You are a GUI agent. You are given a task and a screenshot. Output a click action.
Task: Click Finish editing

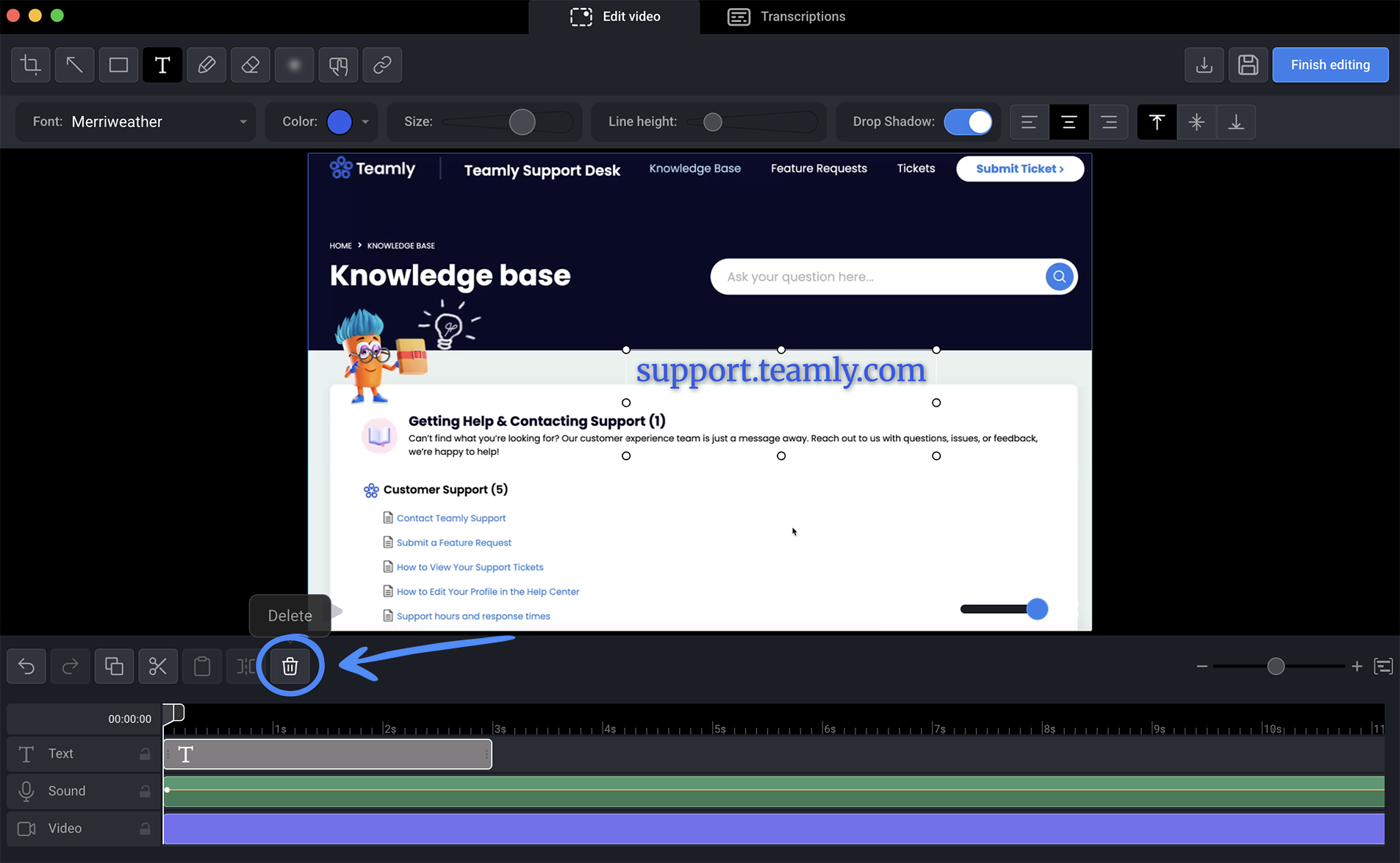tap(1330, 65)
